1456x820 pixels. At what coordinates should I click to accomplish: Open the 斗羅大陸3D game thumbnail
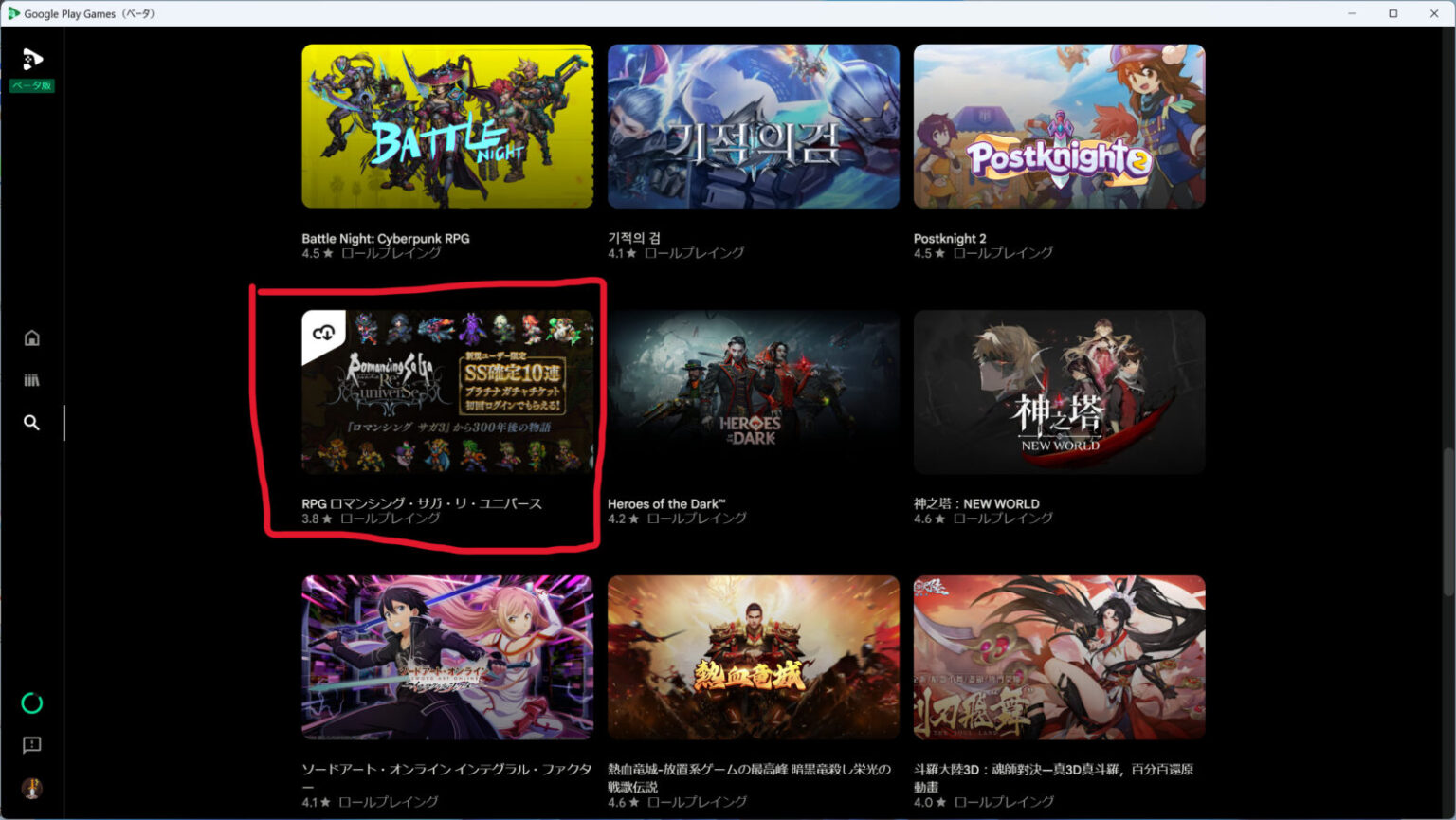pyautogui.click(x=1059, y=656)
